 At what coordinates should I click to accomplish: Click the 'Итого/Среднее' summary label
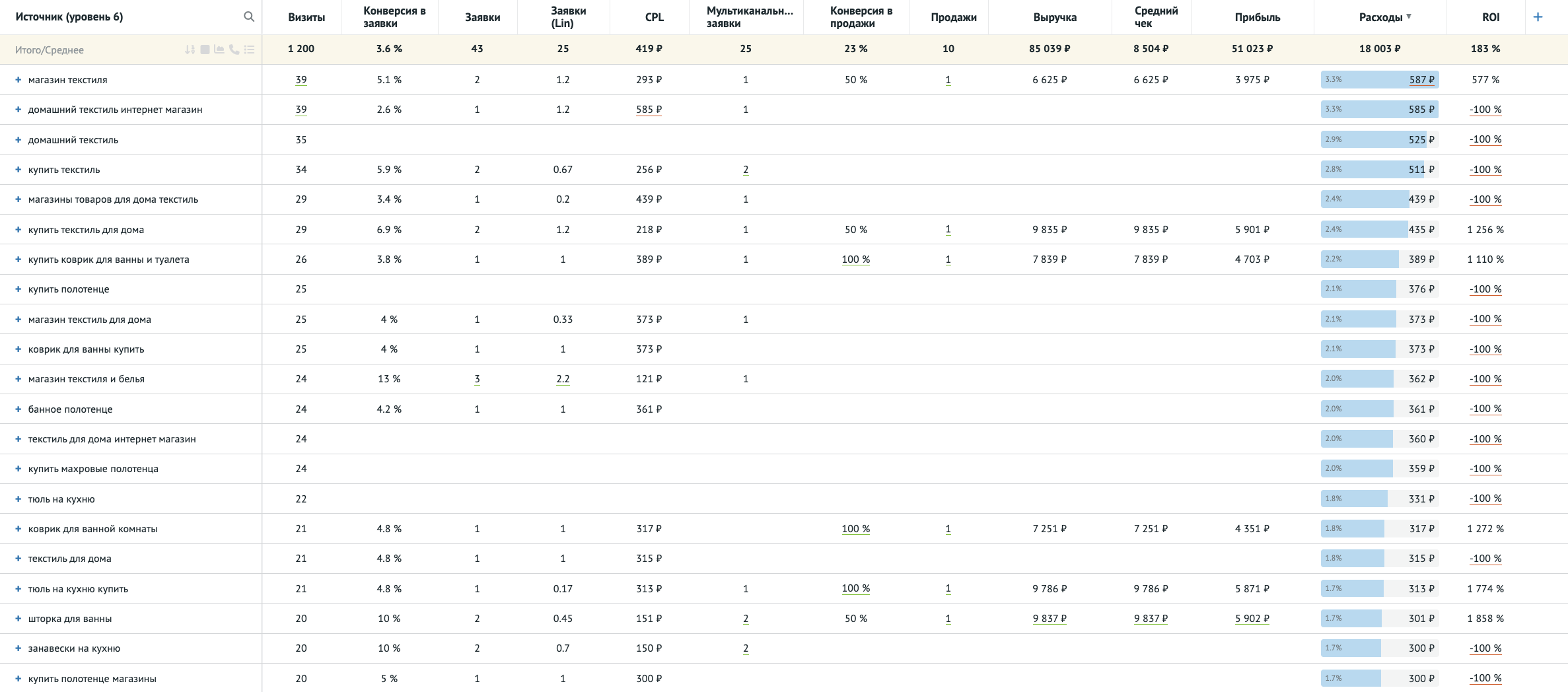point(50,50)
